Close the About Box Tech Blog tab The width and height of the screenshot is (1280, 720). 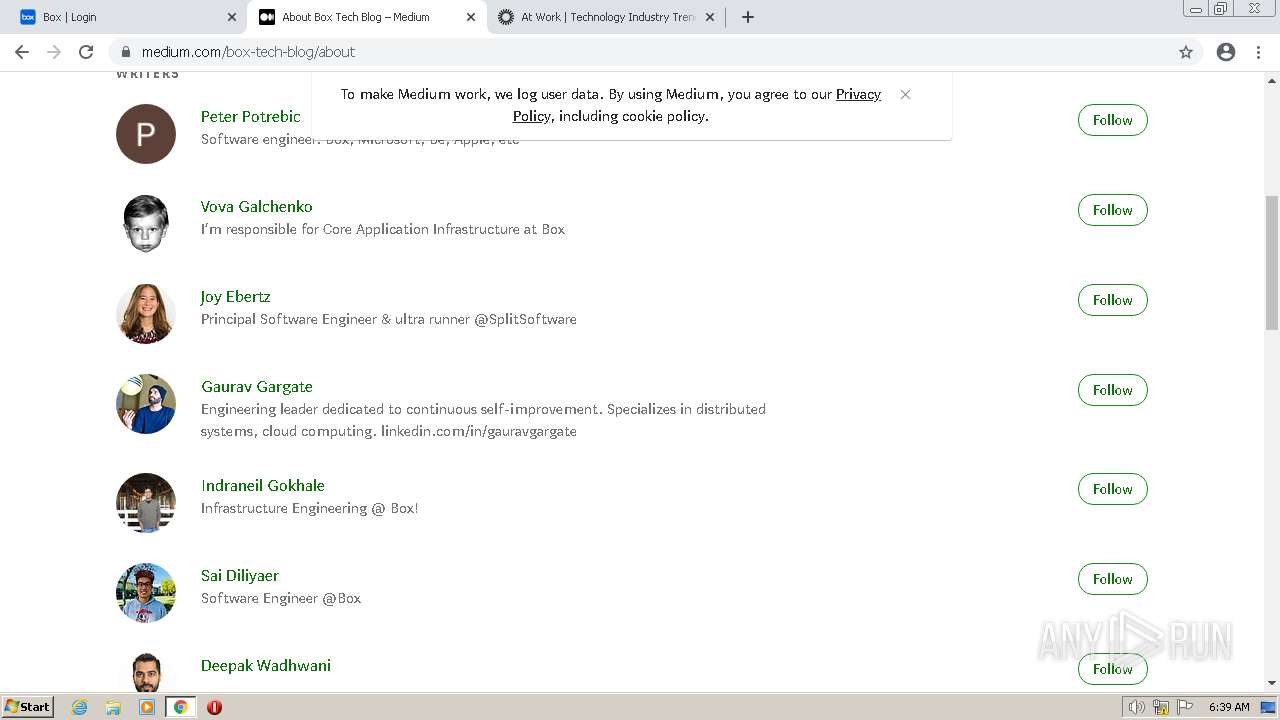471,17
